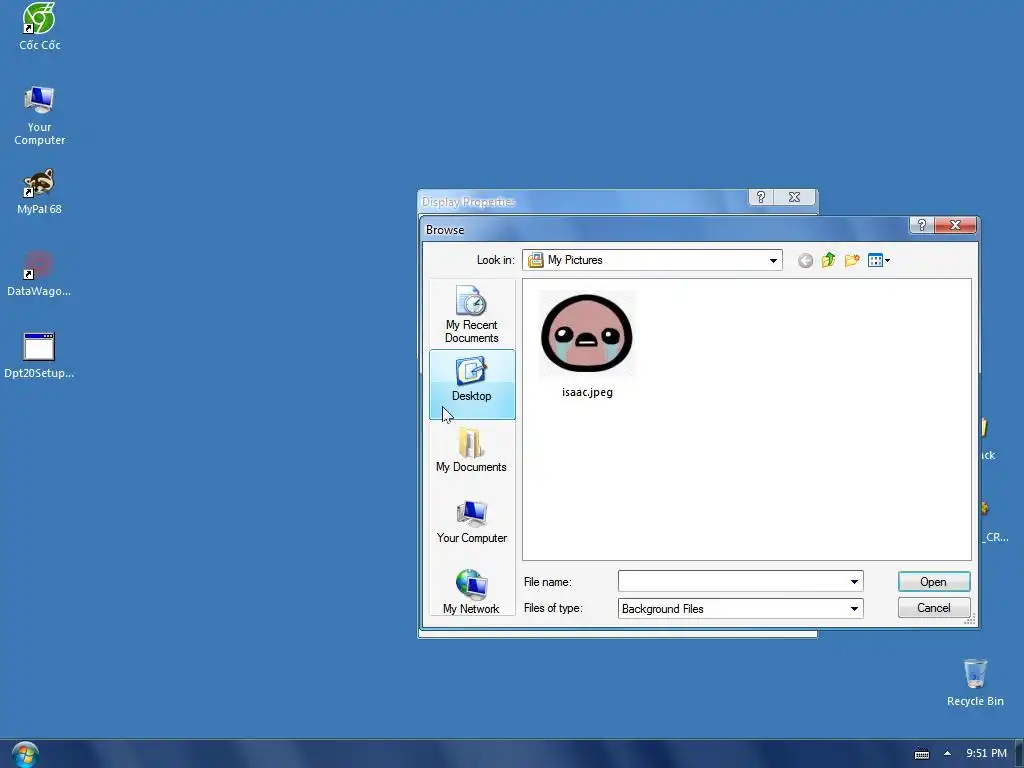
Task: Open My Network in the places bar
Action: (x=472, y=592)
